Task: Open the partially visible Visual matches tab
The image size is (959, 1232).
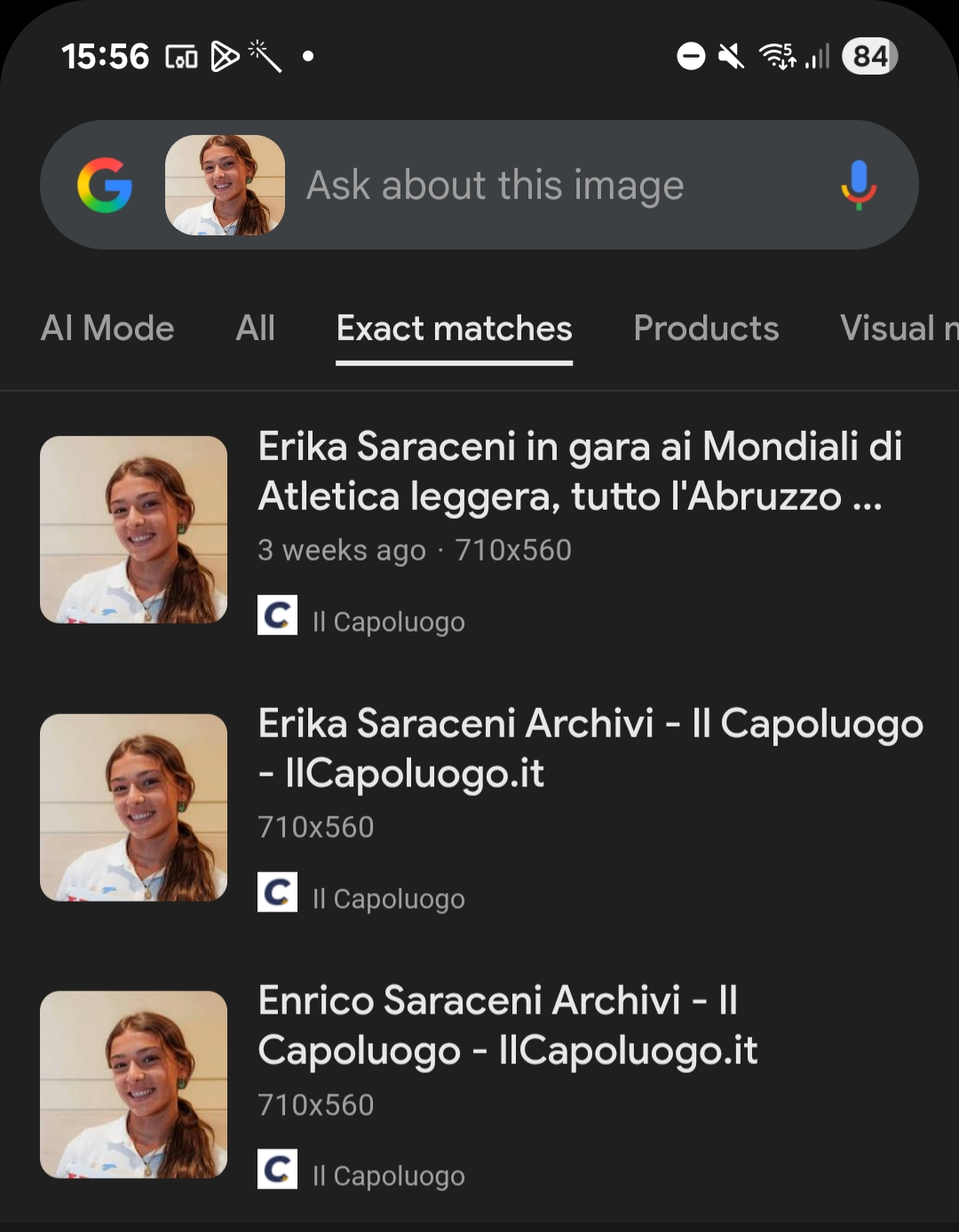Action: pos(897,329)
